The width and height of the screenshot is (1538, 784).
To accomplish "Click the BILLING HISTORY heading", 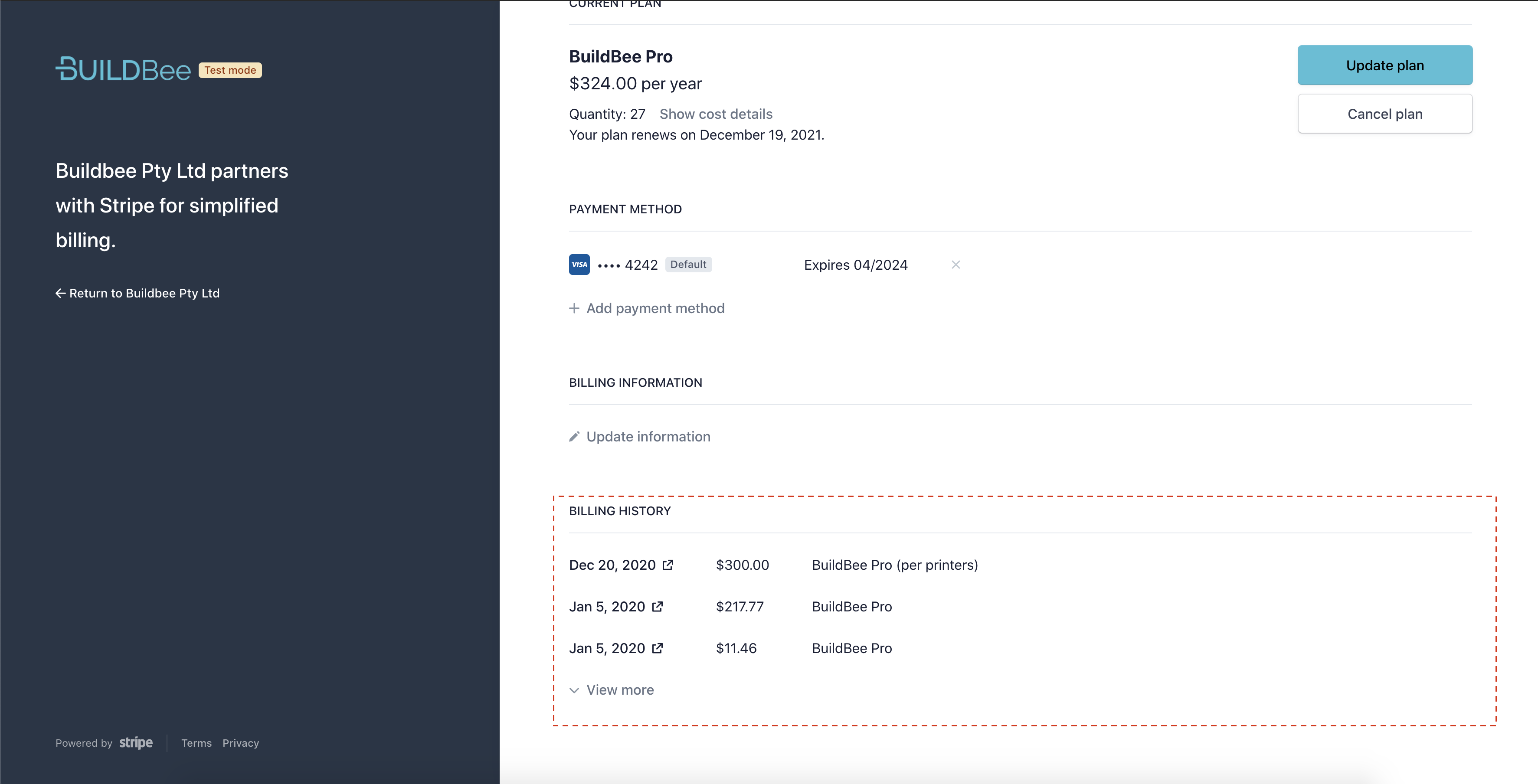I will tap(620, 511).
